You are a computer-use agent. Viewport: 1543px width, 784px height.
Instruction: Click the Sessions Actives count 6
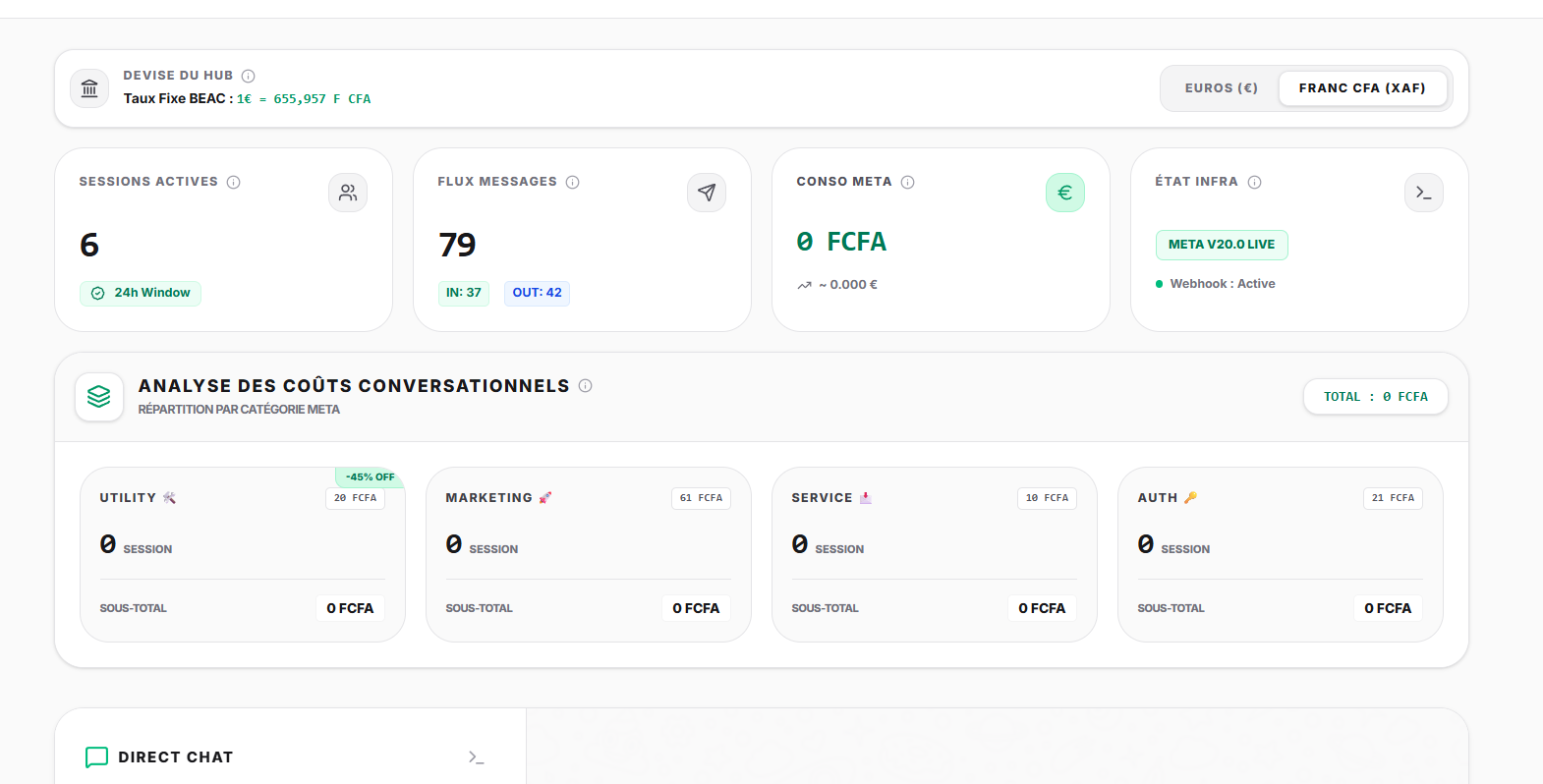pos(89,245)
